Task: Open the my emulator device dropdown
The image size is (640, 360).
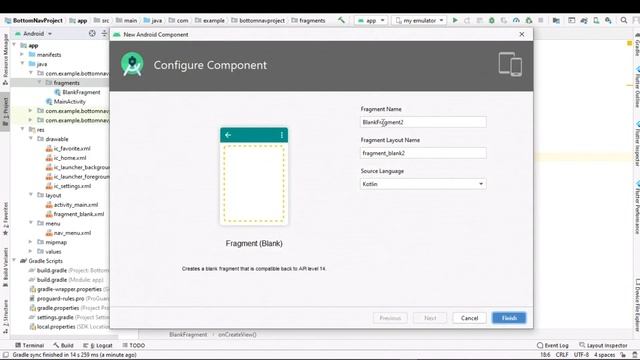Action: pos(419,20)
